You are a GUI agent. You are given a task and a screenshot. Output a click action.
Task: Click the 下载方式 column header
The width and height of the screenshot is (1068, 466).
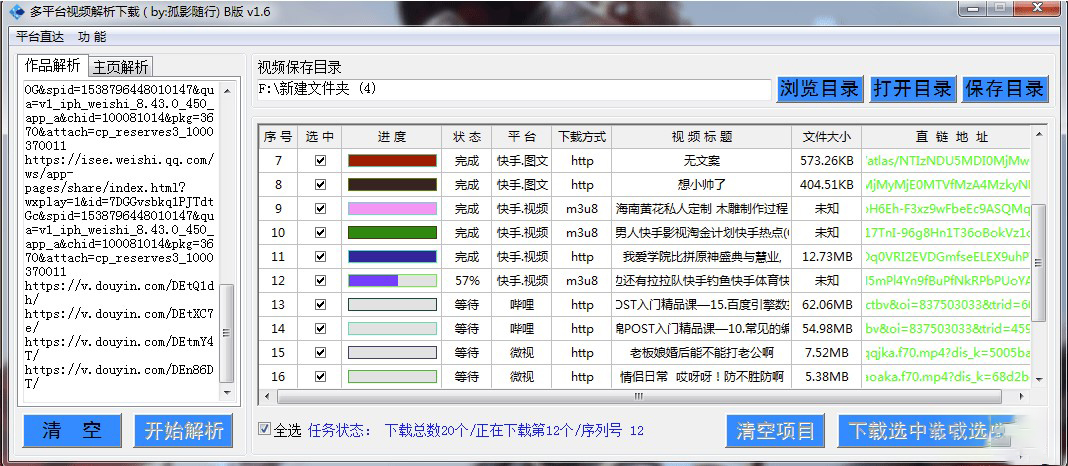[x=582, y=137]
